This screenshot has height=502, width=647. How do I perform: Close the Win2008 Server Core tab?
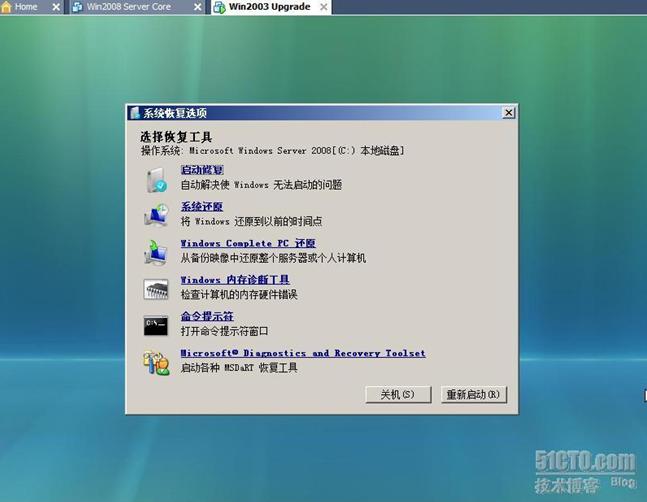tap(196, 7)
